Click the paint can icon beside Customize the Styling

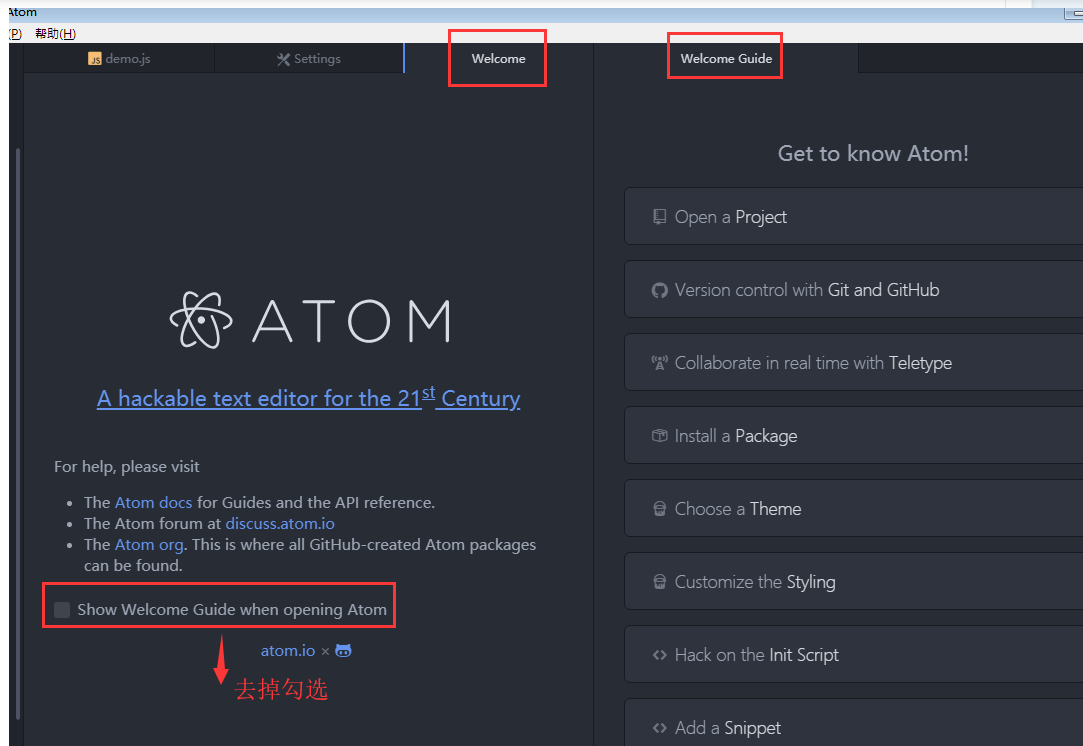click(x=660, y=582)
